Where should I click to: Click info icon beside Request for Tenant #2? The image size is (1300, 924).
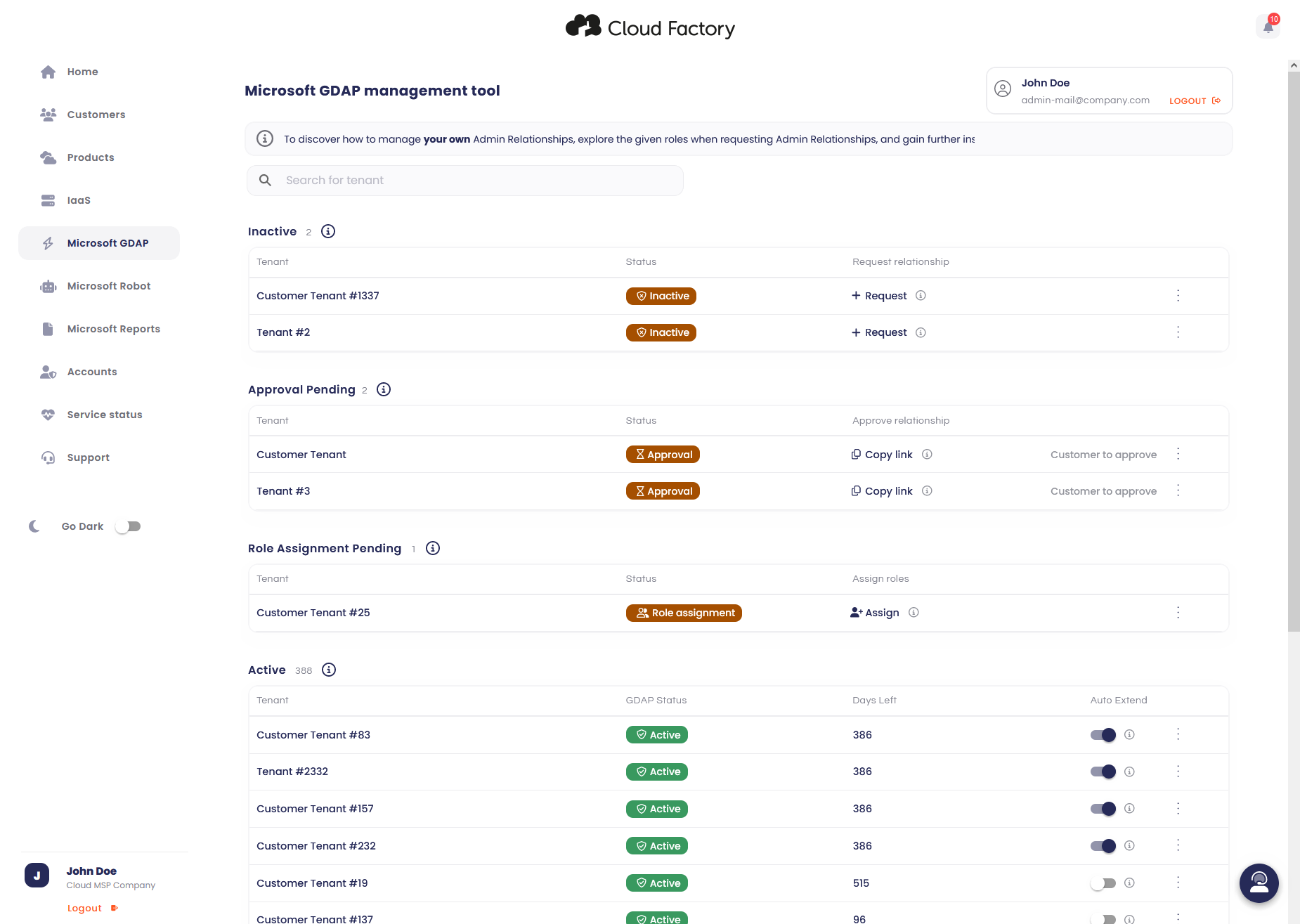[921, 332]
